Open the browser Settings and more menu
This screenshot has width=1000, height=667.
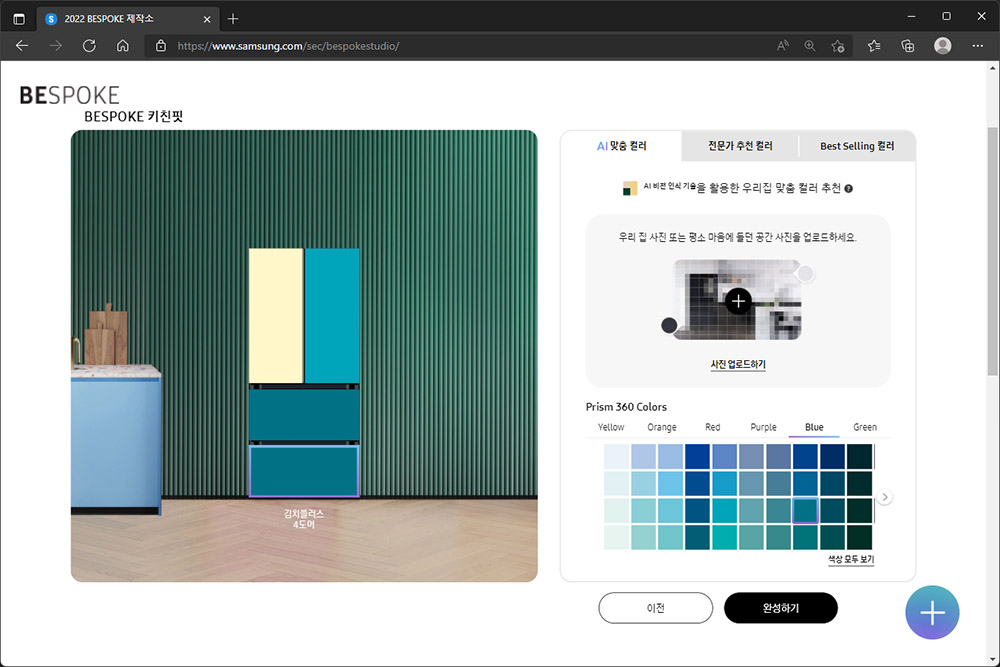[x=978, y=46]
